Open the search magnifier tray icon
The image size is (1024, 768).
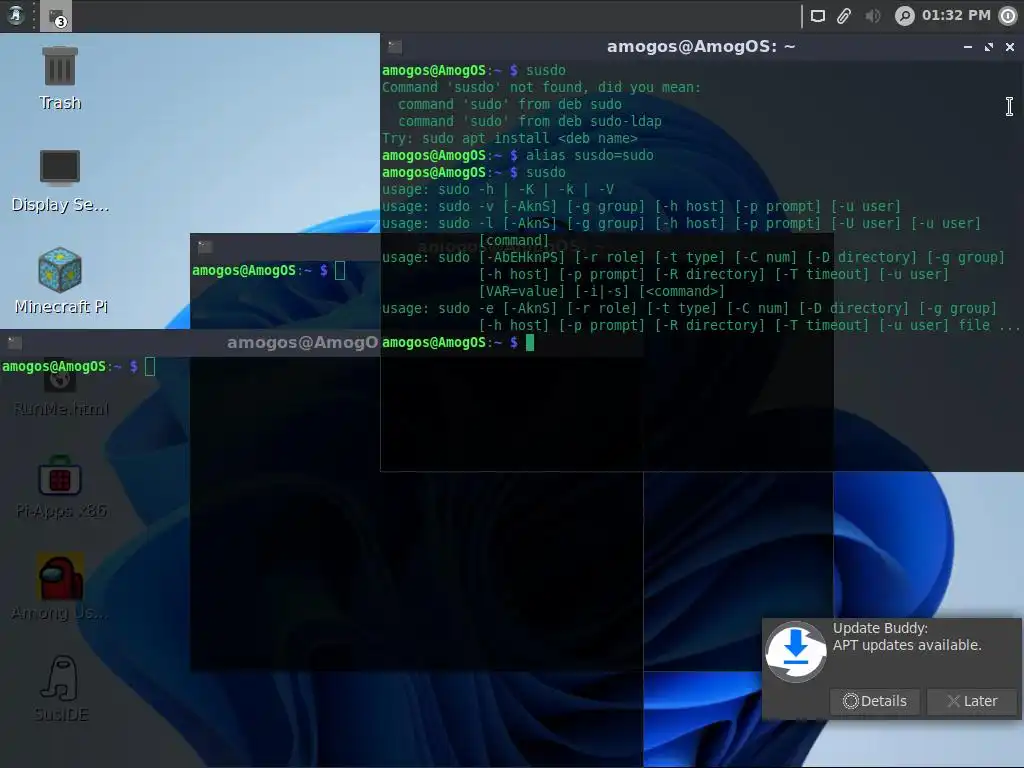[x=904, y=16]
